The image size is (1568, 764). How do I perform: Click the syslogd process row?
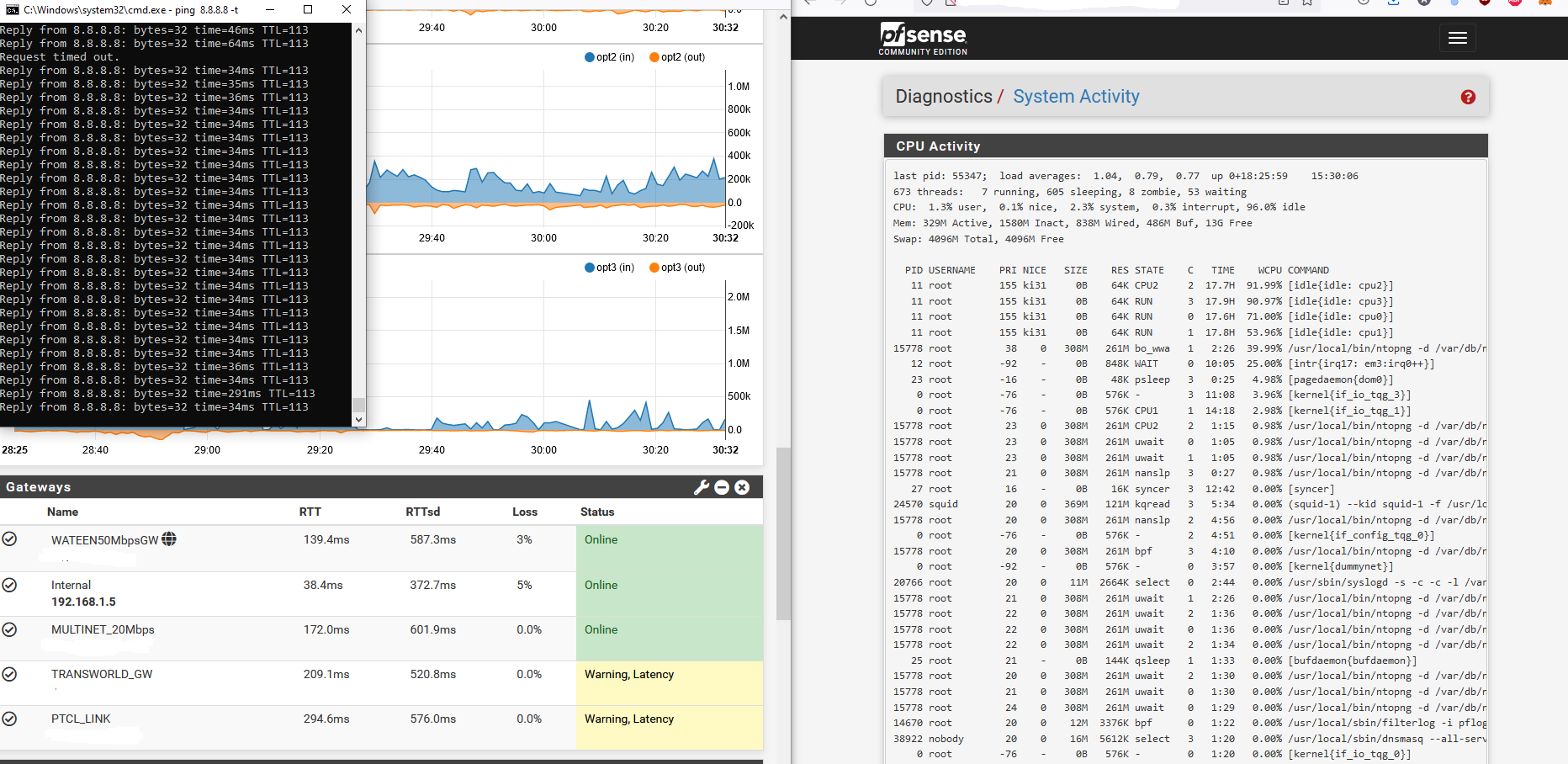tap(1189, 582)
